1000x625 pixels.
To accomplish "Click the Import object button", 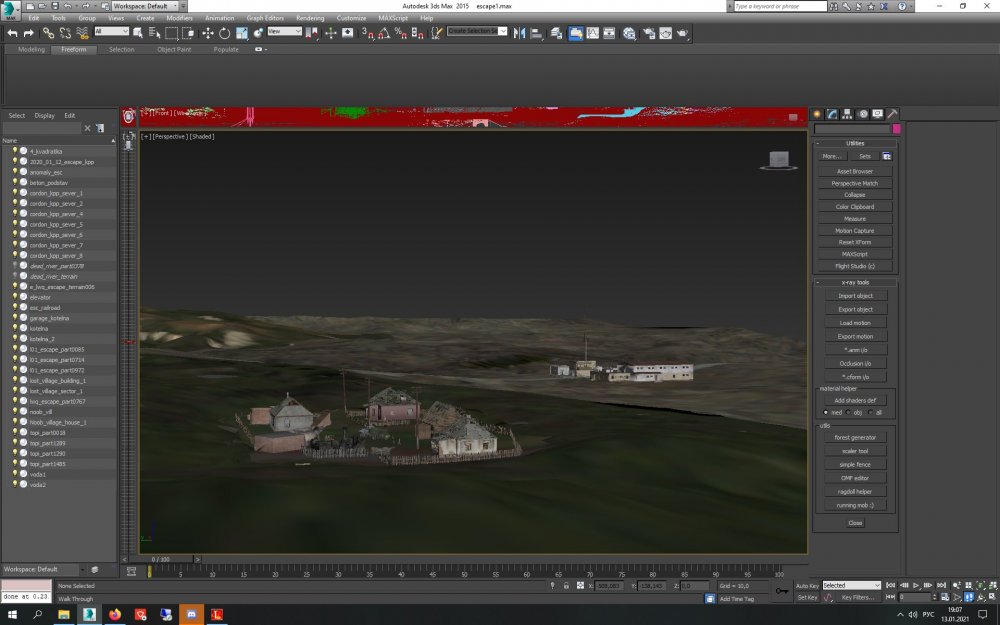I will [855, 296].
